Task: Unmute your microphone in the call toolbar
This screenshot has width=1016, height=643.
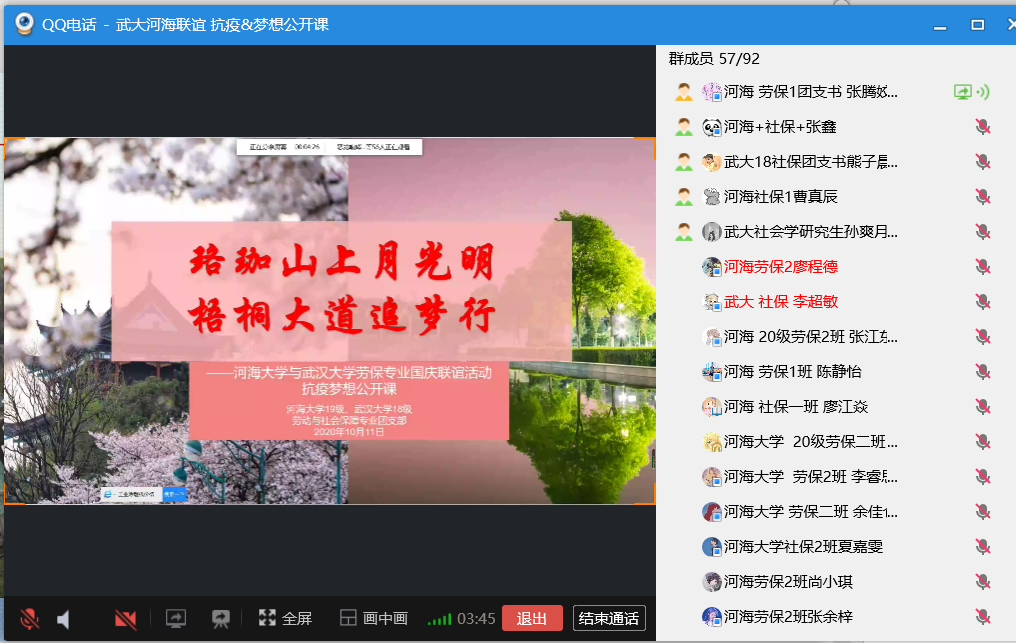Action: pos(30,619)
